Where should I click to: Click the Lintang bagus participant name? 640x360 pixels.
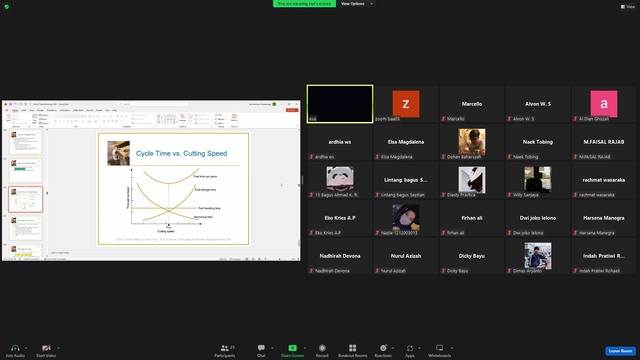406,180
